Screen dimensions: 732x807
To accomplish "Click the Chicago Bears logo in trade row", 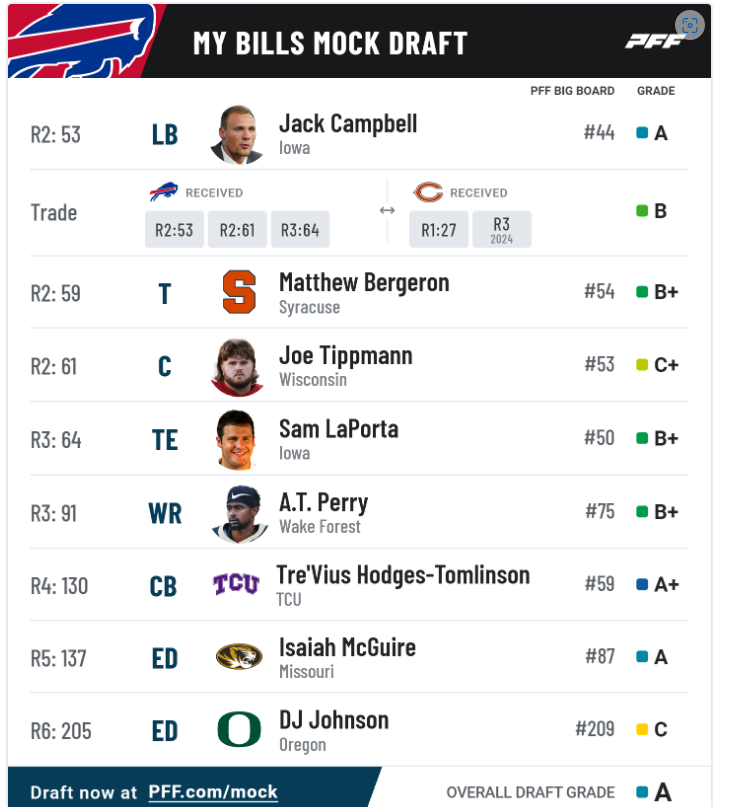I will 428,192.
